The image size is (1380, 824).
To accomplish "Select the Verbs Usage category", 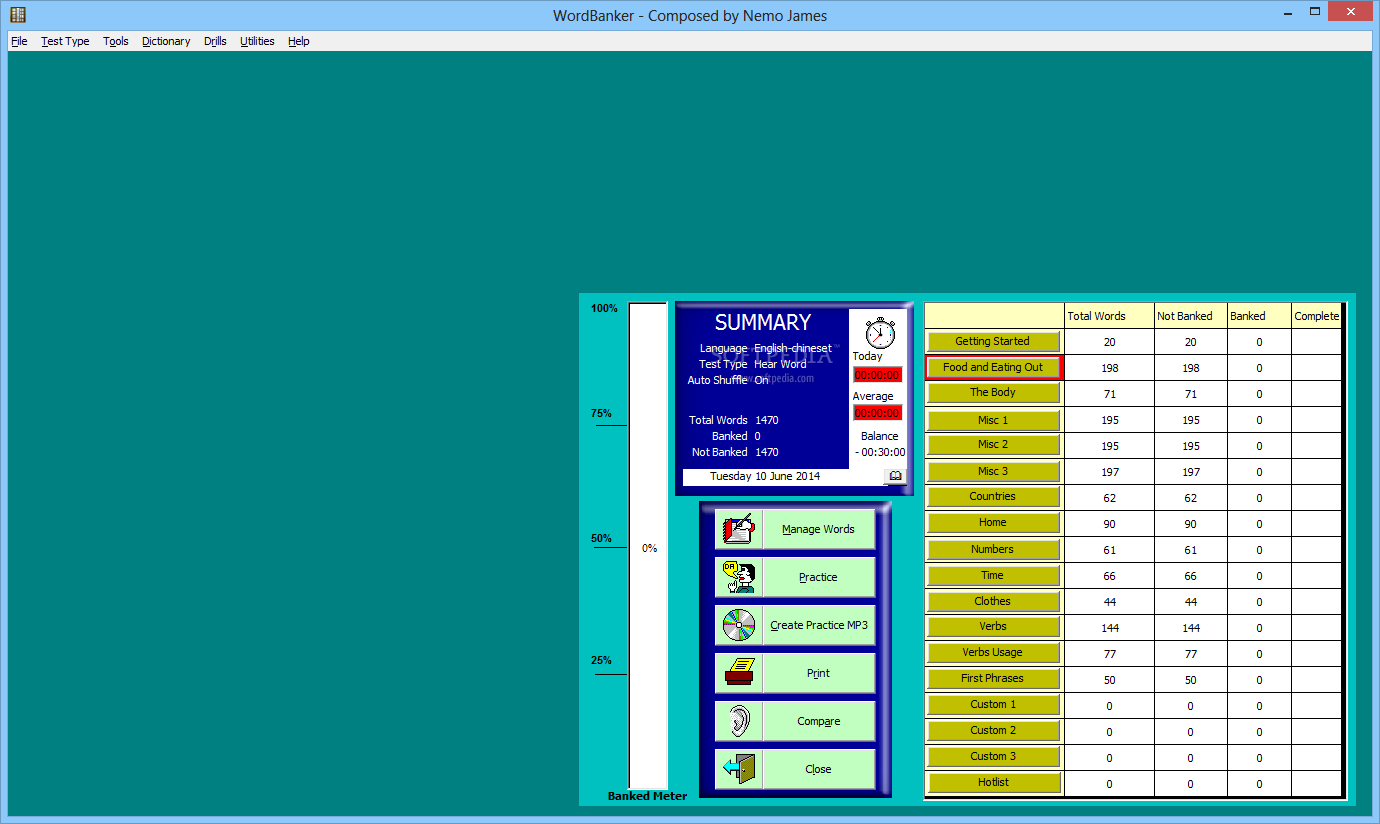I will 993,653.
